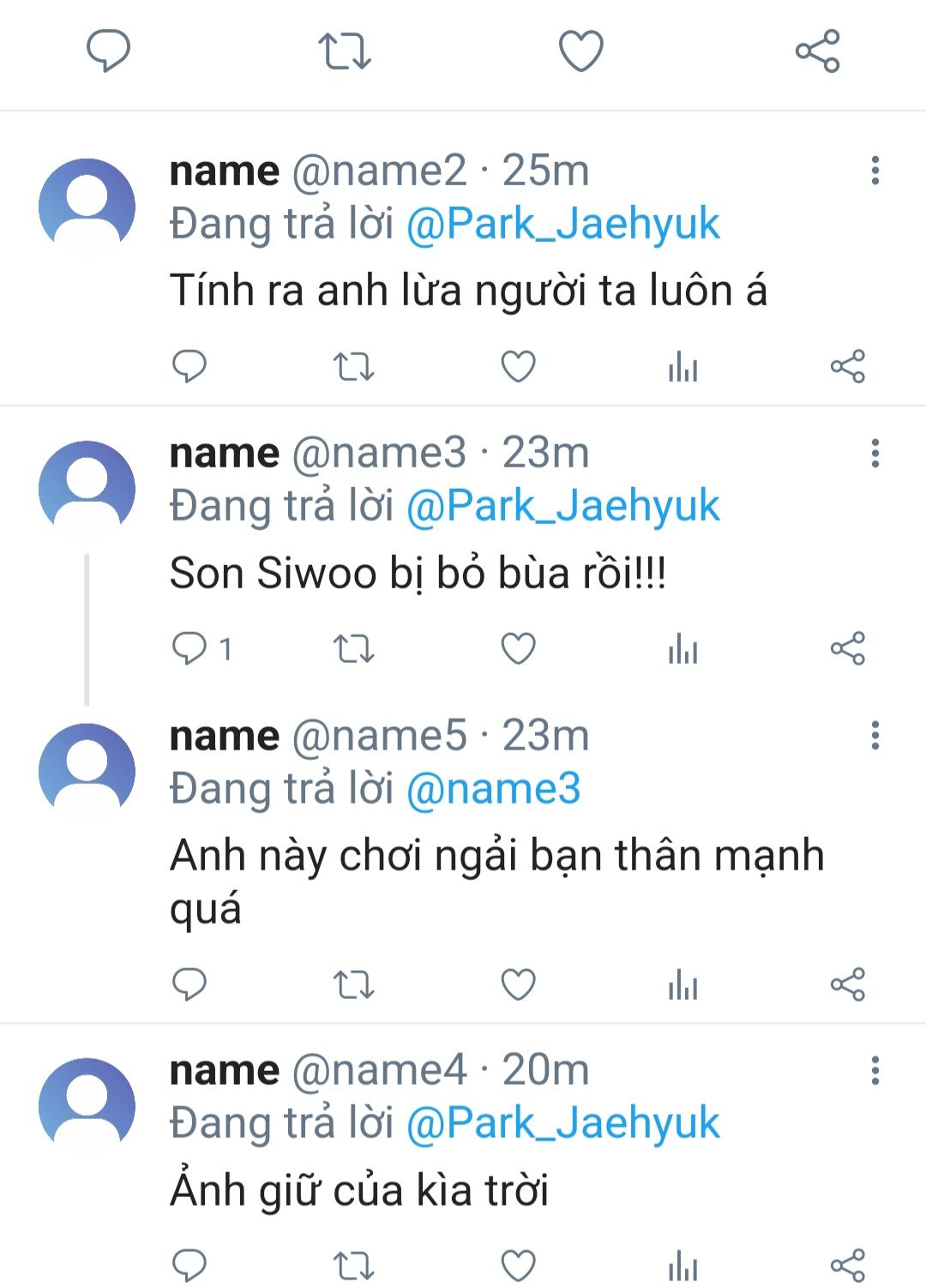View analytics for @name2's reply
Image resolution: width=926 pixels, height=1288 pixels.
682,367
